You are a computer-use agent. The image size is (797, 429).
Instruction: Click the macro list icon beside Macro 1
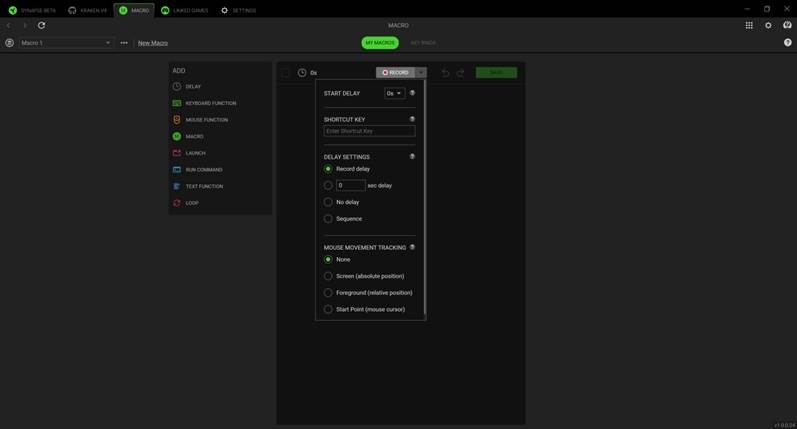point(9,43)
